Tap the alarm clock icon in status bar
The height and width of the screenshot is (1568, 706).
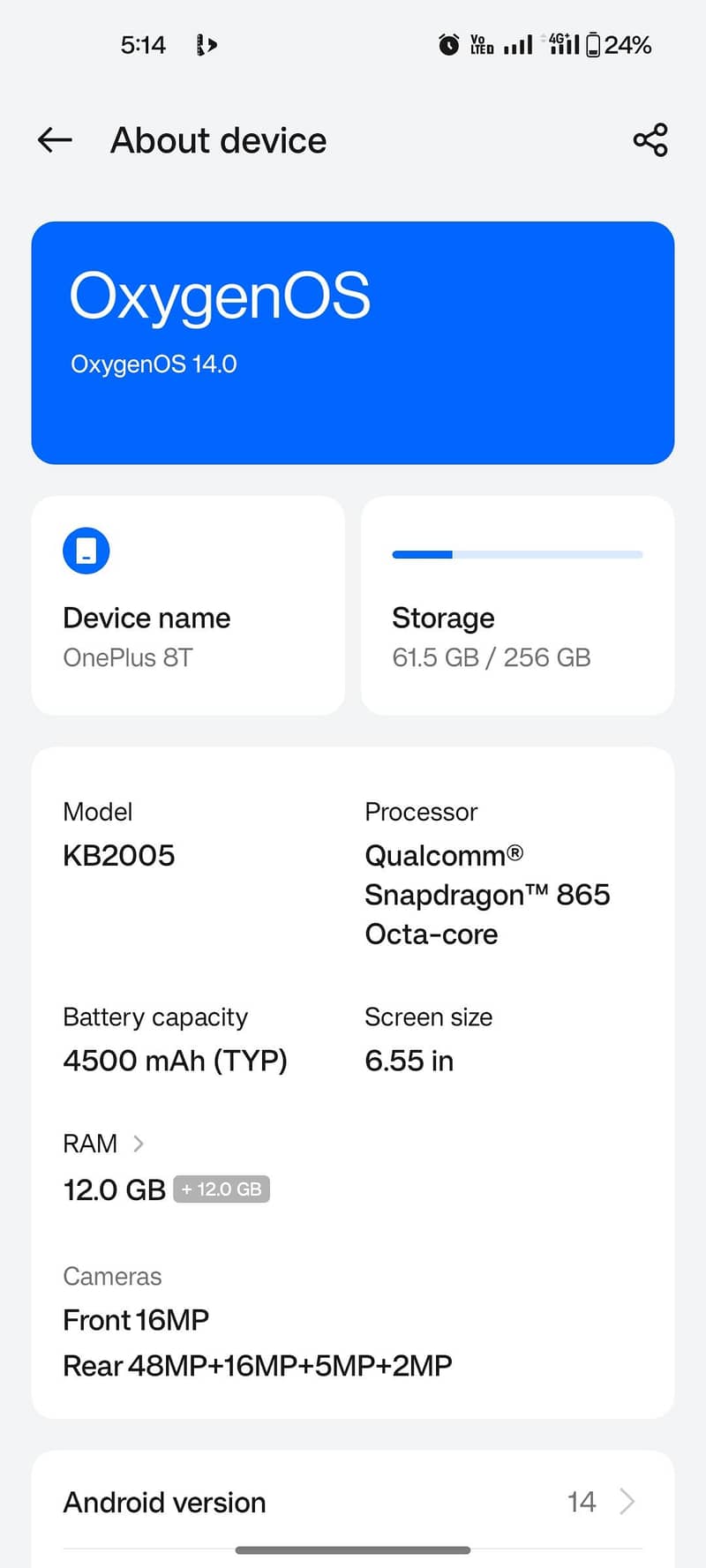[x=449, y=44]
